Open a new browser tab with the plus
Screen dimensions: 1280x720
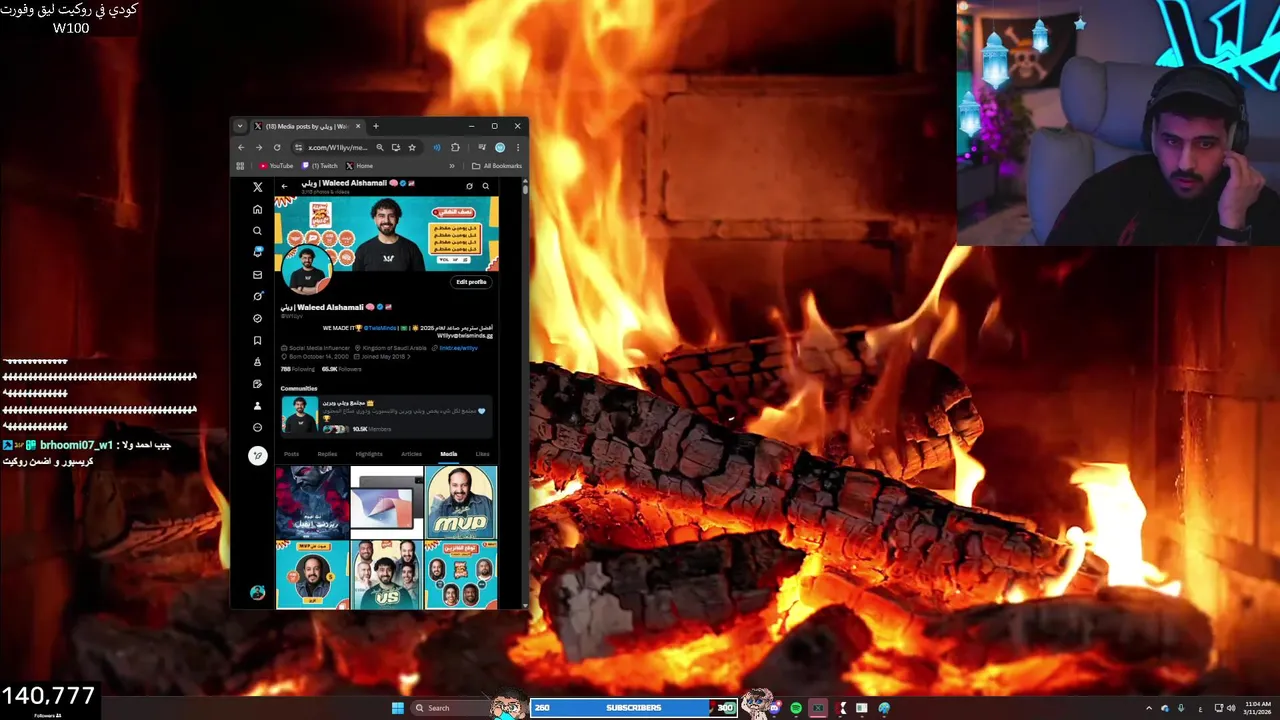(376, 126)
